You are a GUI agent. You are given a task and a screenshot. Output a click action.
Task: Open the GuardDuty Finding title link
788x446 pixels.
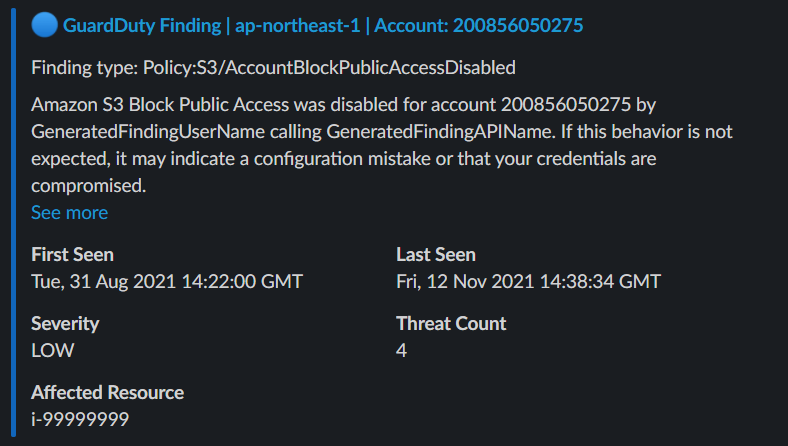point(322,26)
